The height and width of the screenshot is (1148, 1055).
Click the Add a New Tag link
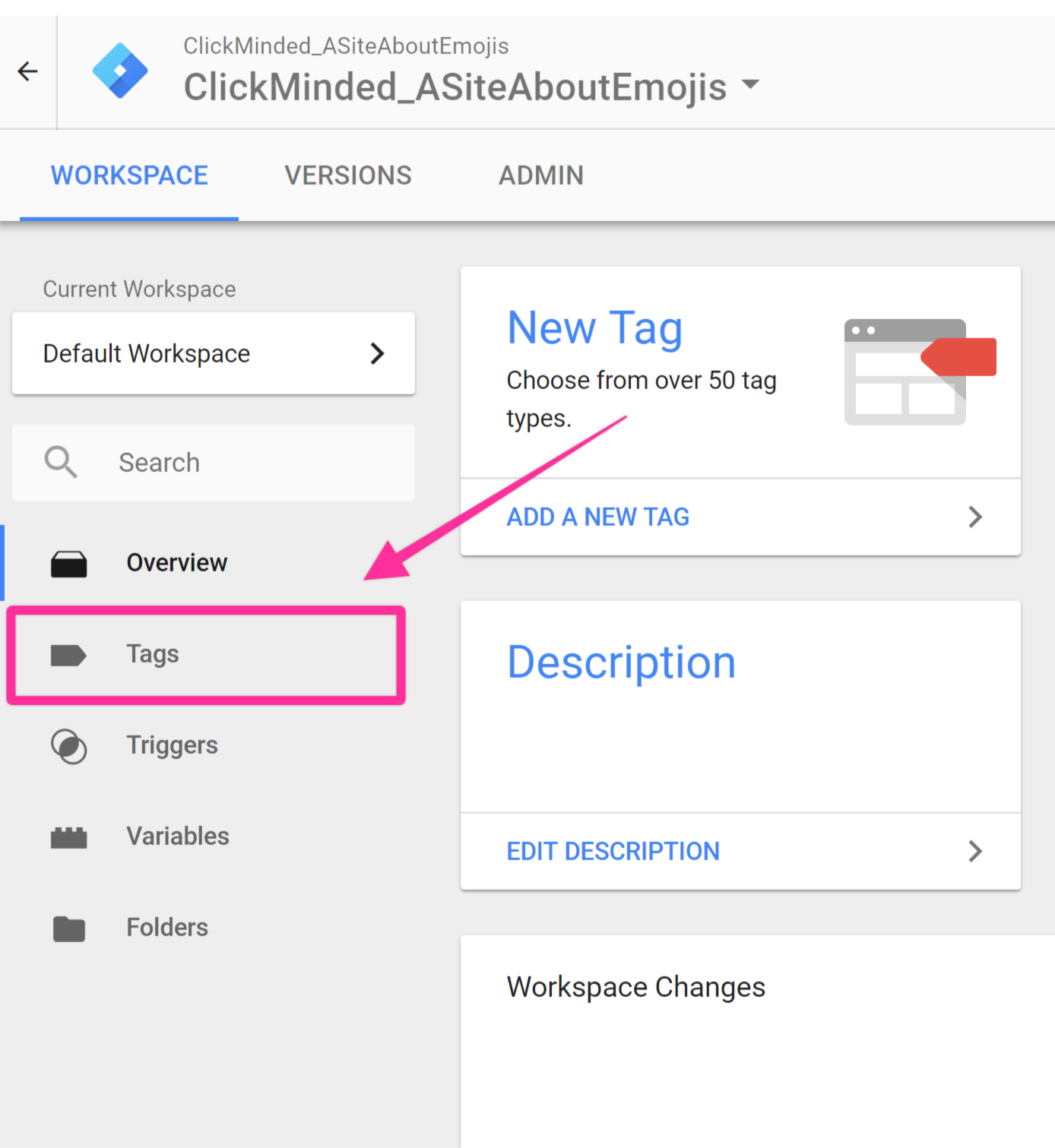(x=598, y=517)
